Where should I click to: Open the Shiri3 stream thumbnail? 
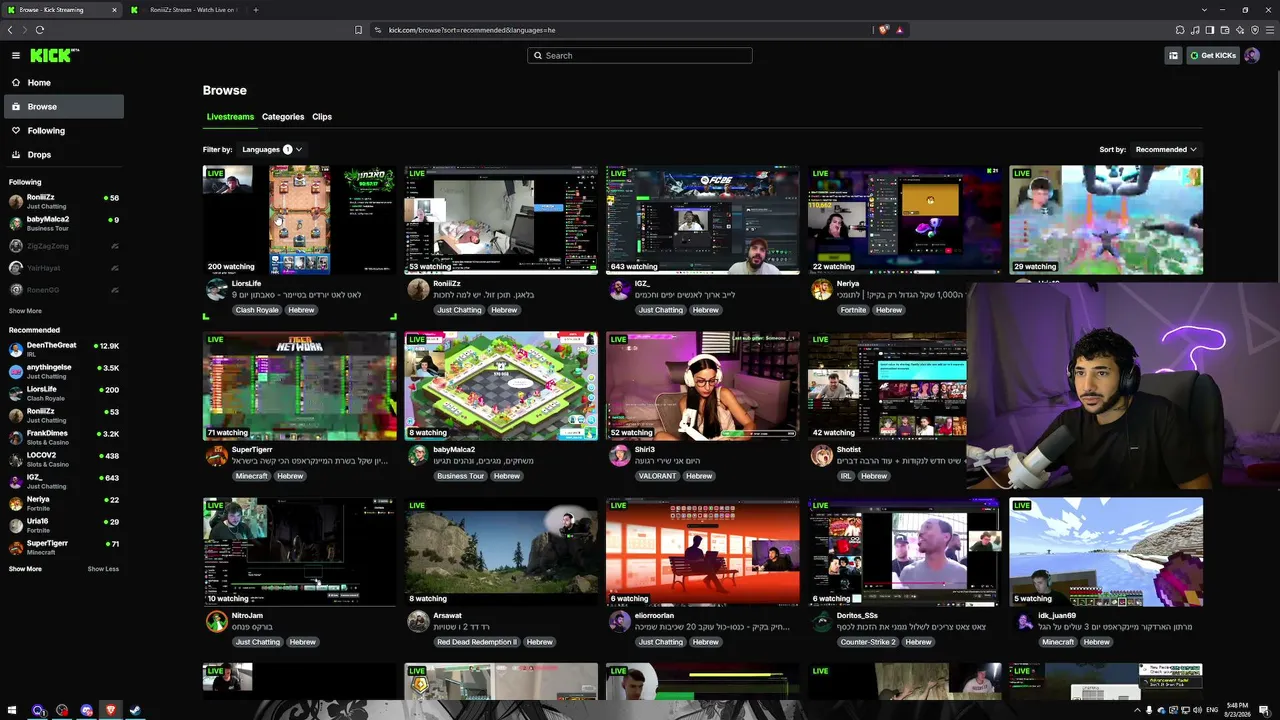(x=703, y=386)
